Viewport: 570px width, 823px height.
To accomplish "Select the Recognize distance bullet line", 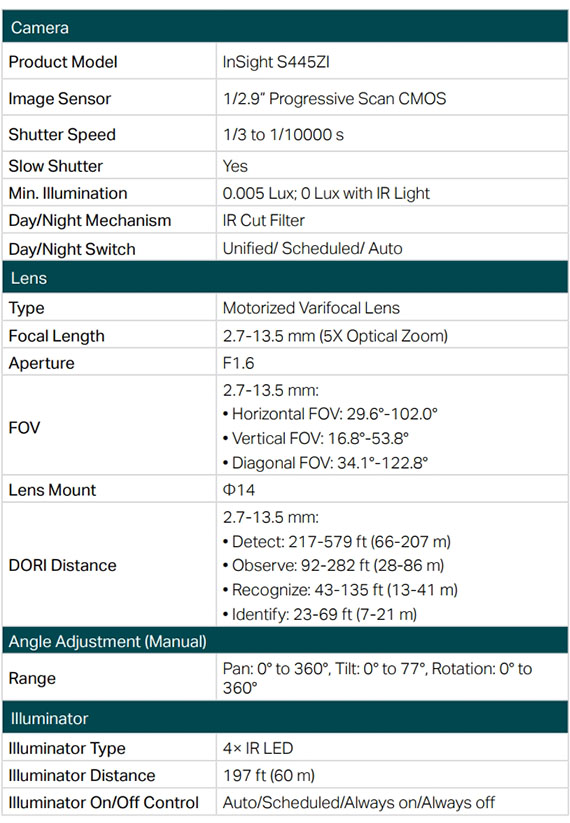I will tap(340, 590).
